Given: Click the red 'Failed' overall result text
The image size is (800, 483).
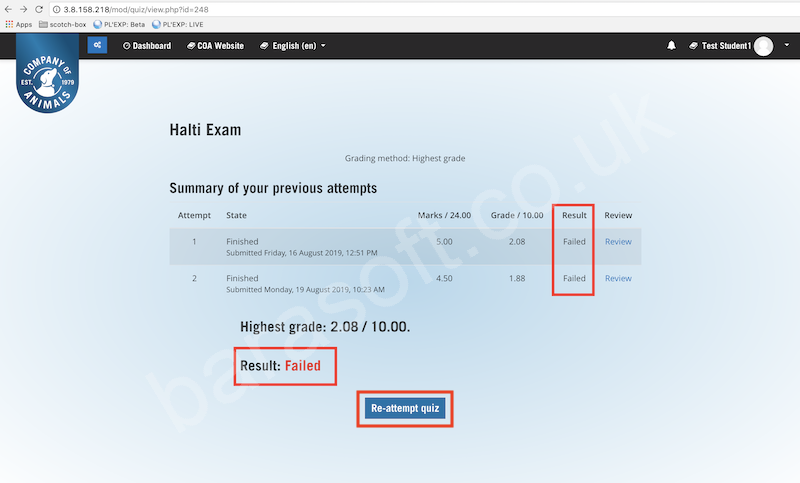Looking at the screenshot, I should point(303,366).
